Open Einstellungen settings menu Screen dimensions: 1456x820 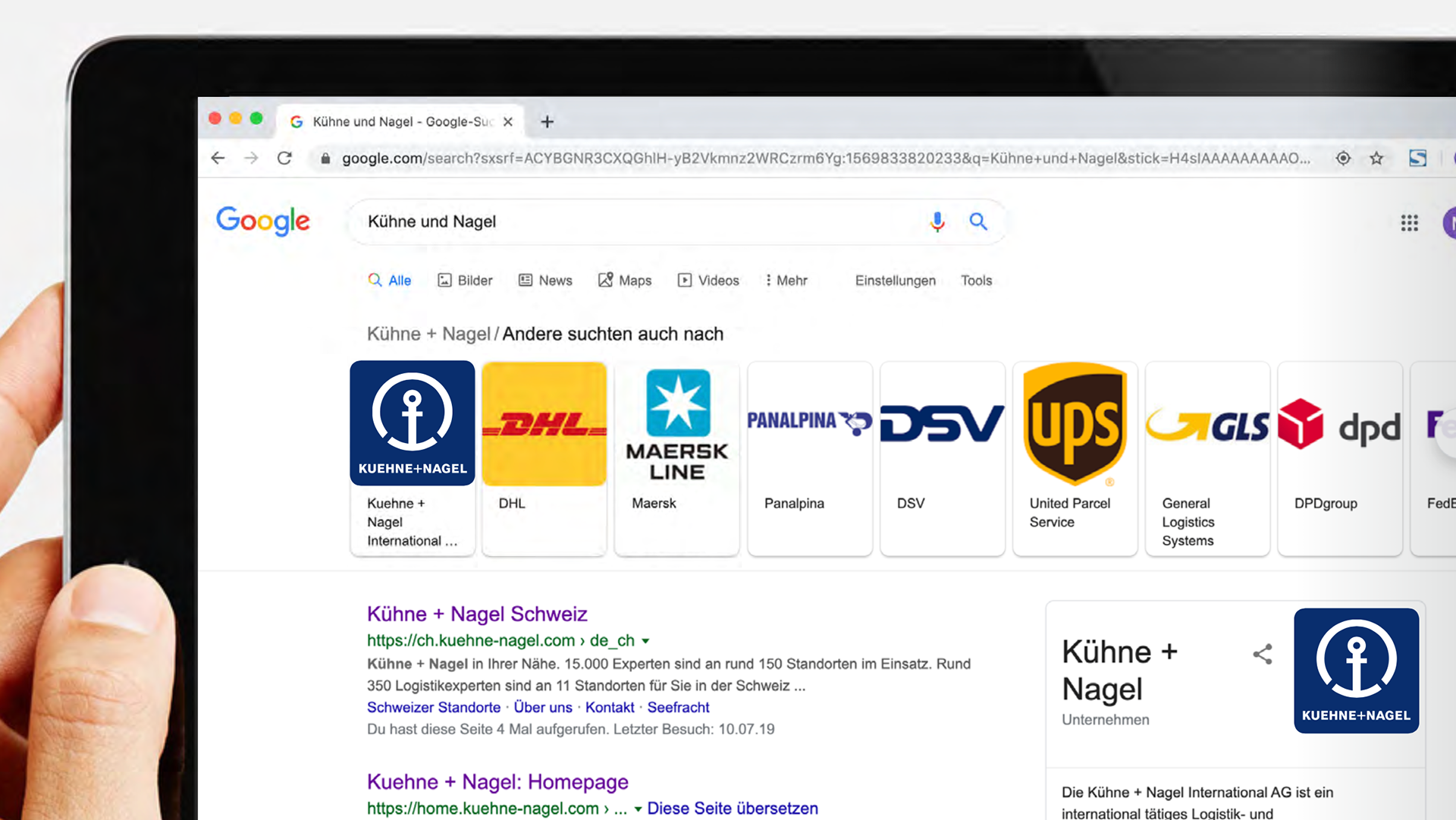click(x=896, y=281)
